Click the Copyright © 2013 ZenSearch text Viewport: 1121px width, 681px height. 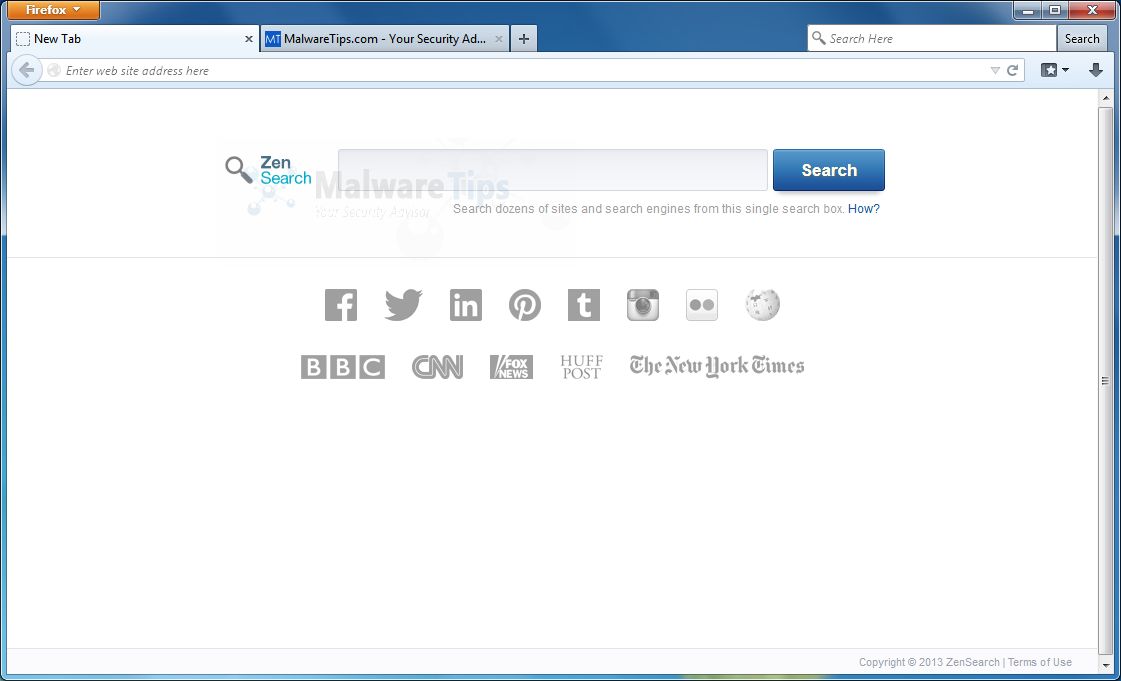click(x=929, y=662)
